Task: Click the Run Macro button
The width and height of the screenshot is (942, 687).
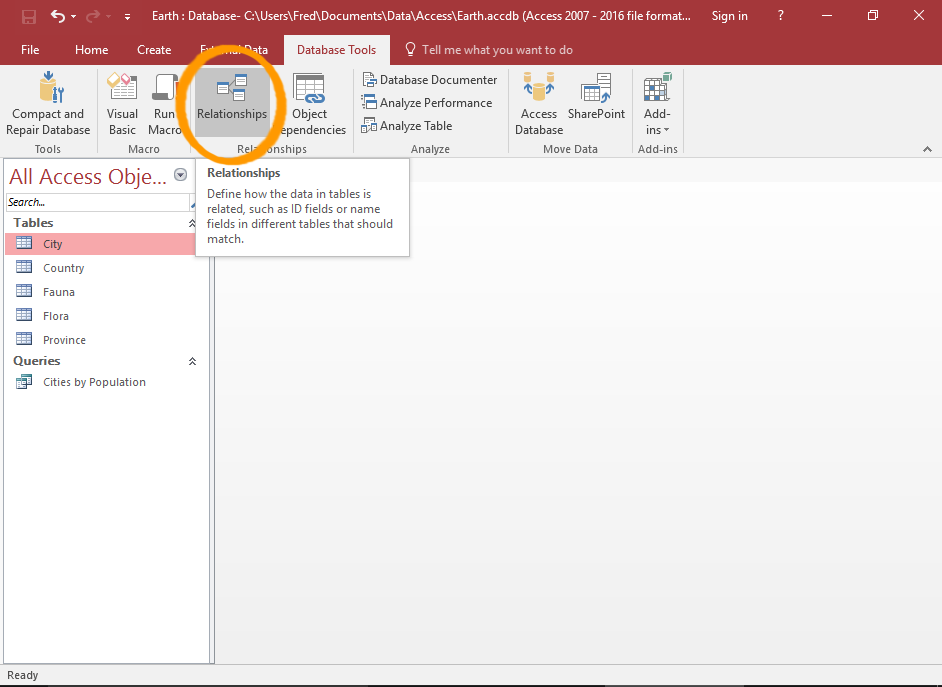Action: point(164,104)
